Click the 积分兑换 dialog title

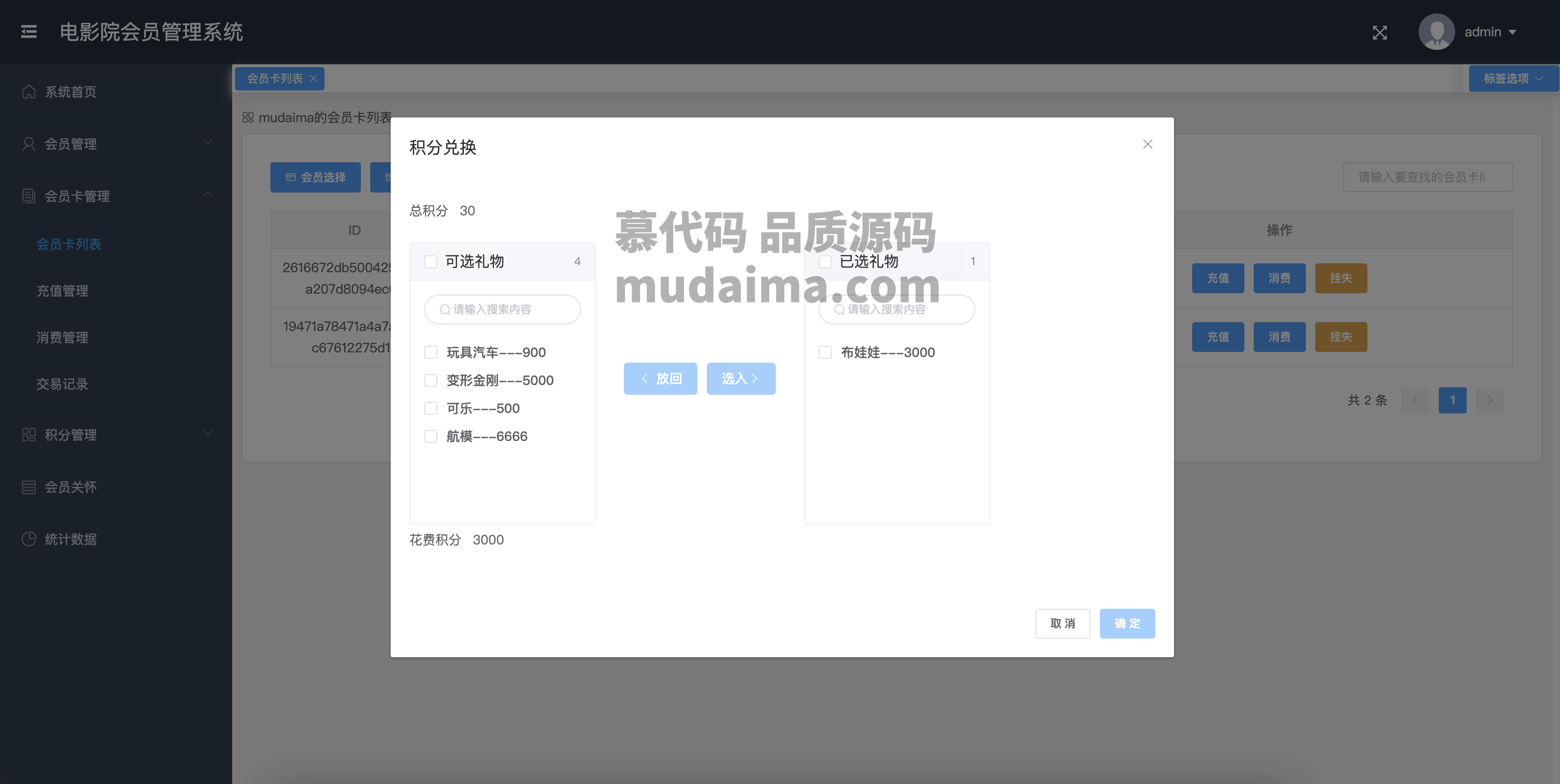(x=443, y=147)
